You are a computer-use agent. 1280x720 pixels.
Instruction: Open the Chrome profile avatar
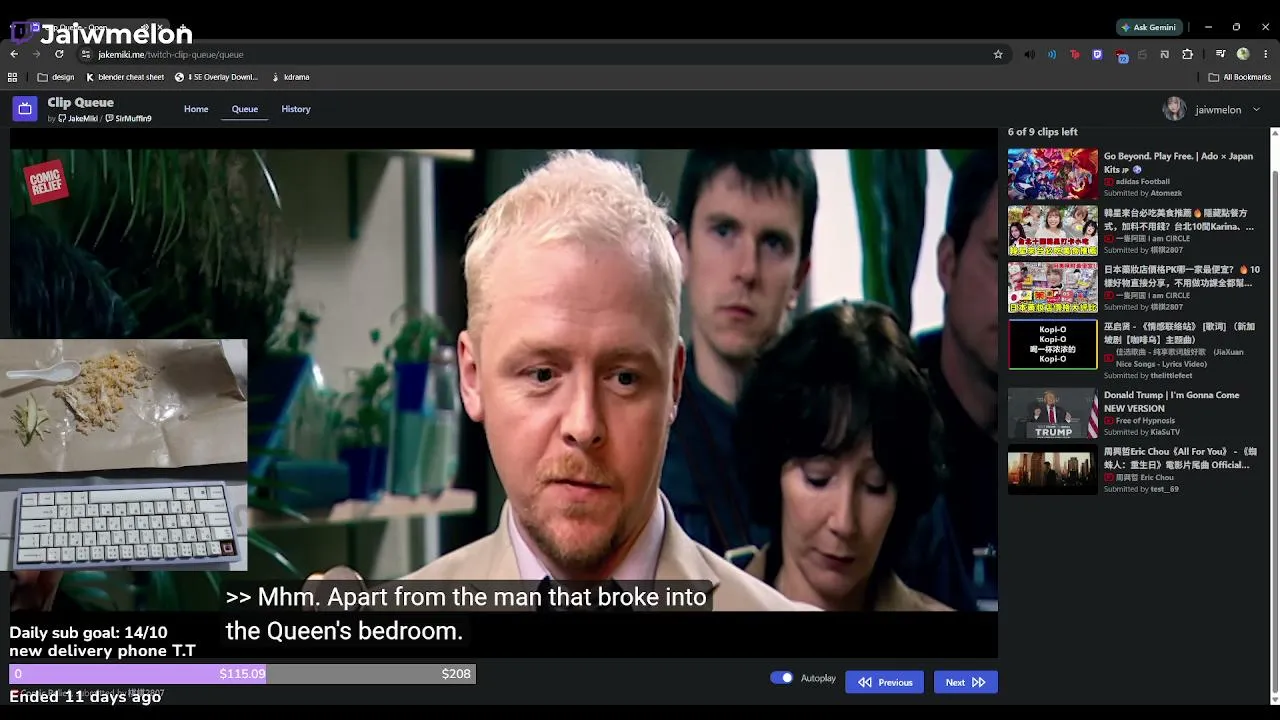pos(1243,54)
